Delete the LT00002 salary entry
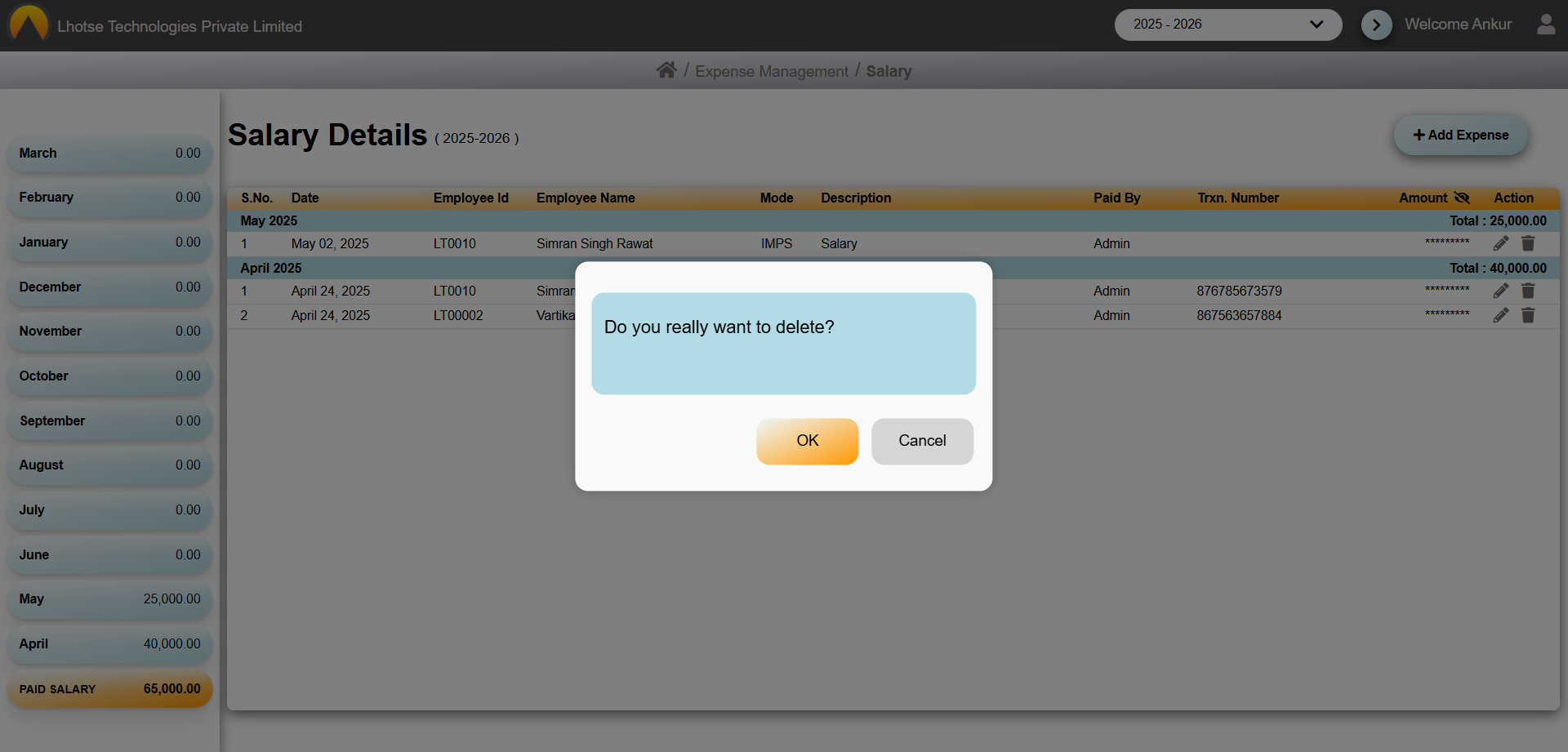The height and width of the screenshot is (752, 1568). tap(1528, 315)
